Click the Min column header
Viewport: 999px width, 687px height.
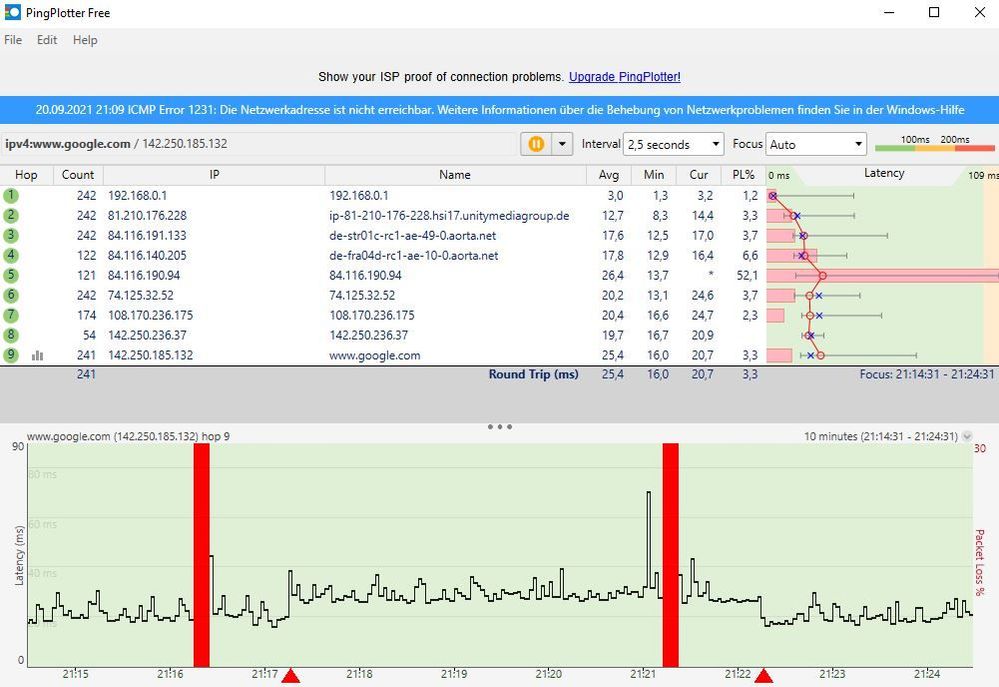tap(654, 175)
